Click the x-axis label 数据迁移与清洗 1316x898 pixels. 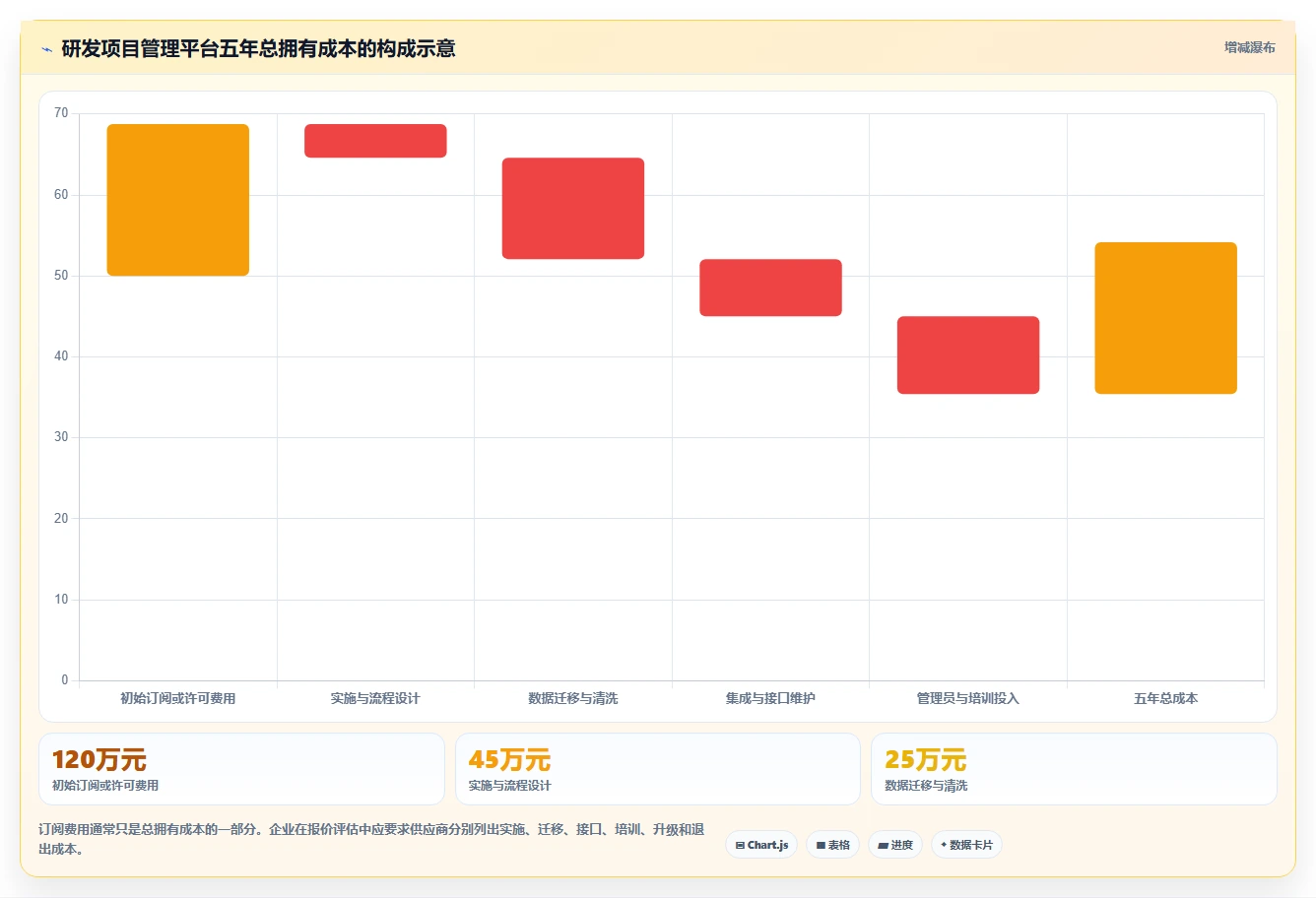click(573, 698)
